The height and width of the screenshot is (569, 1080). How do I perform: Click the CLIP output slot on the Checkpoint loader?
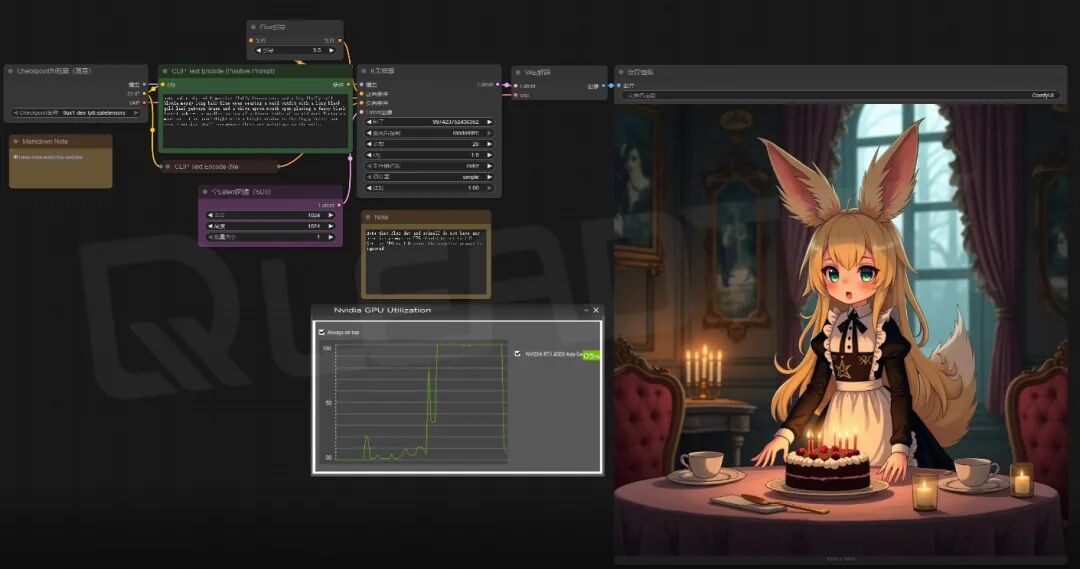click(144, 94)
